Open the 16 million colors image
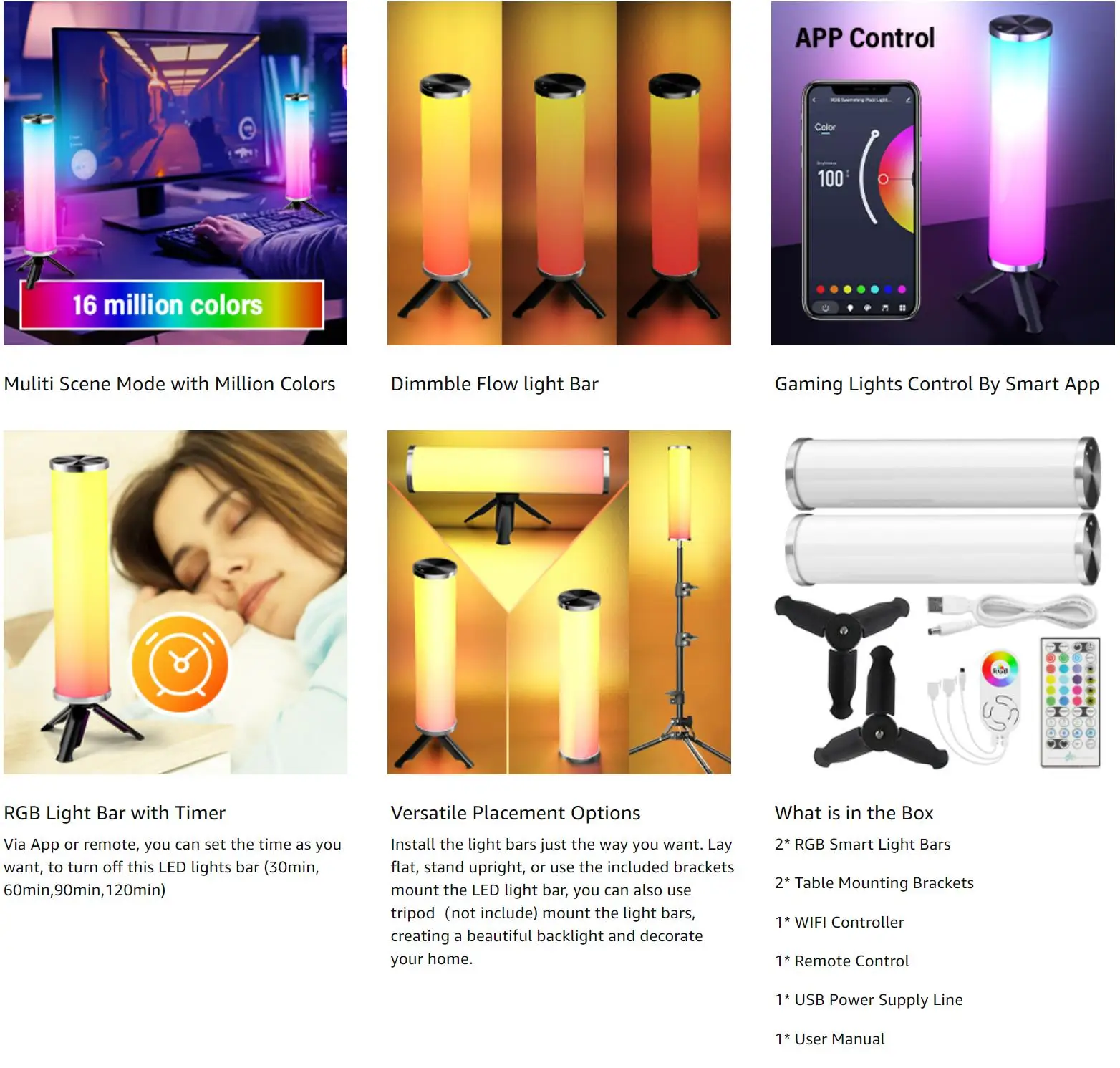This screenshot has height=1068, width=1120. [175, 173]
